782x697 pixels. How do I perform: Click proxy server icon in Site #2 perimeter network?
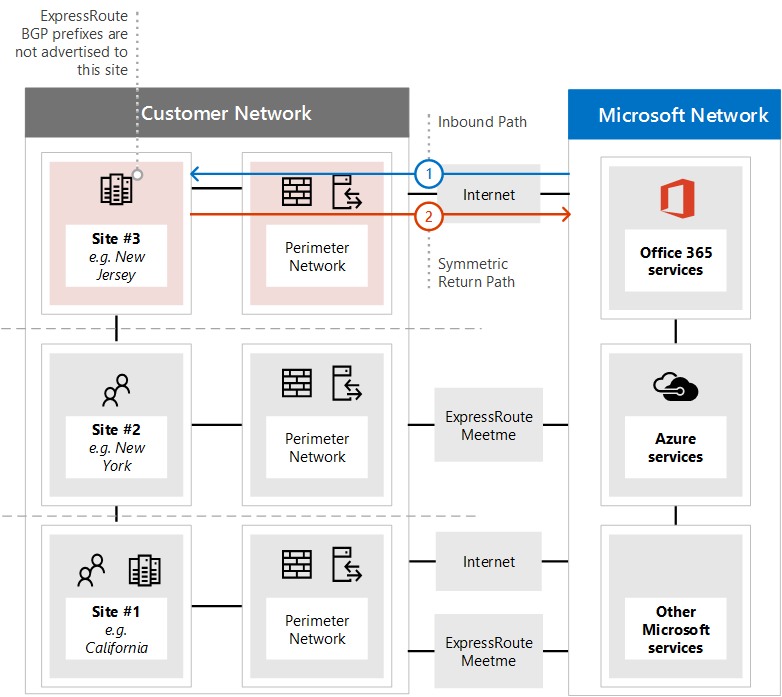coord(347,383)
